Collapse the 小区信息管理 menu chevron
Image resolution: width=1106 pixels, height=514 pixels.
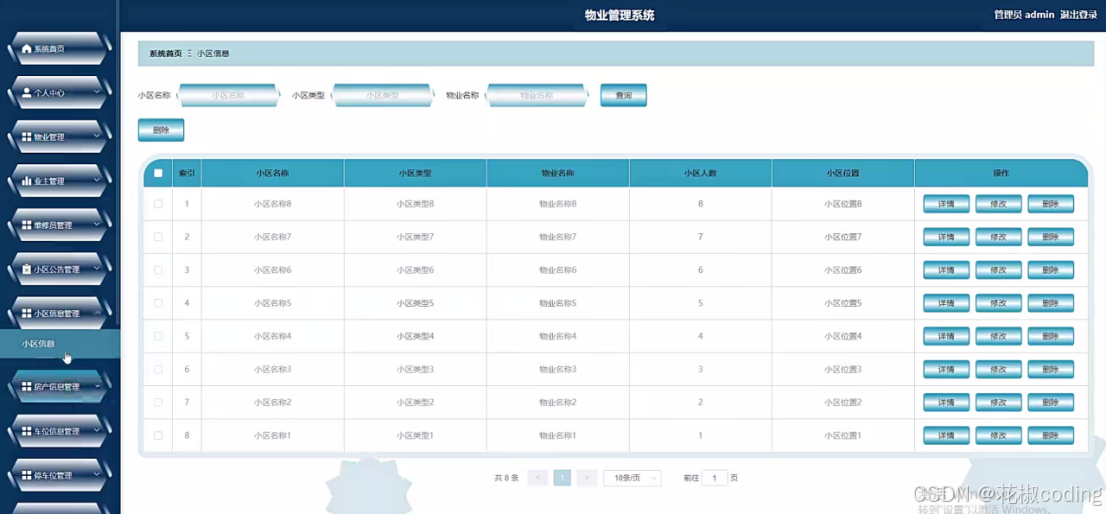[97, 313]
